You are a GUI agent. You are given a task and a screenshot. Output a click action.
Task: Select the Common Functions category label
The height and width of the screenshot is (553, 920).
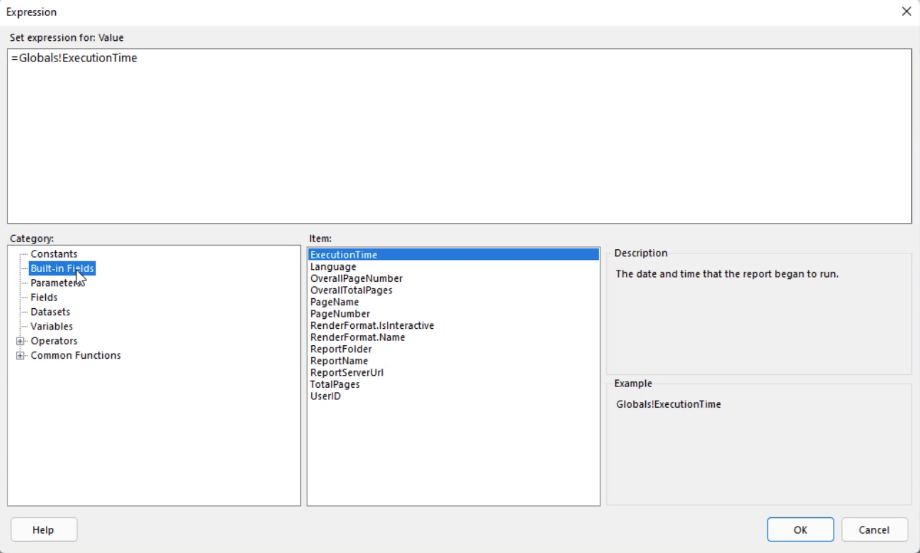(76, 355)
